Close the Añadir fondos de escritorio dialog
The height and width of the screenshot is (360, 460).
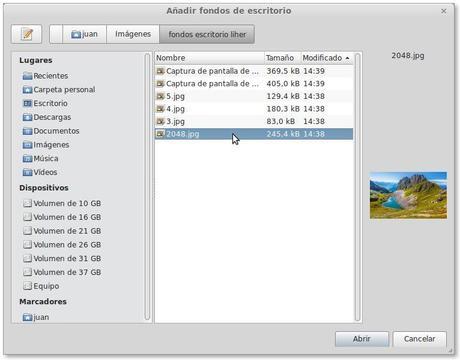pos(444,11)
